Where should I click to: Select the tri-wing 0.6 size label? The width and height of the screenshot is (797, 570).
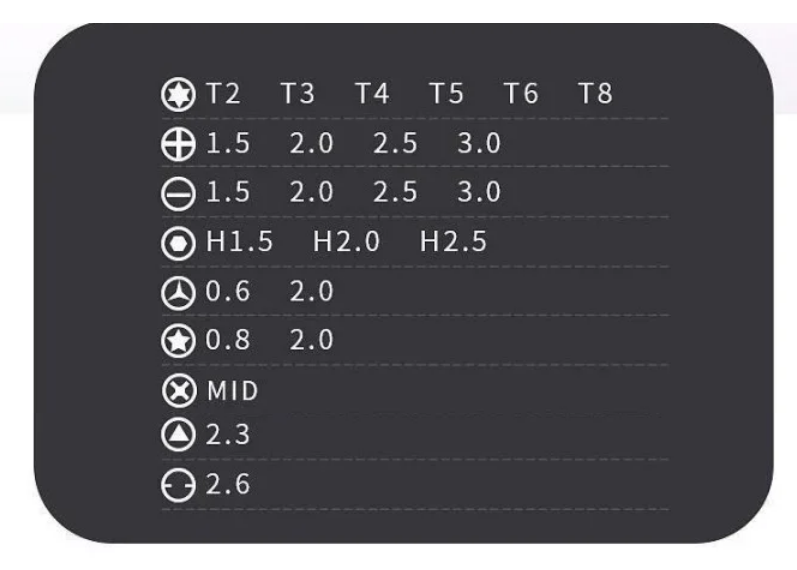coord(228,291)
